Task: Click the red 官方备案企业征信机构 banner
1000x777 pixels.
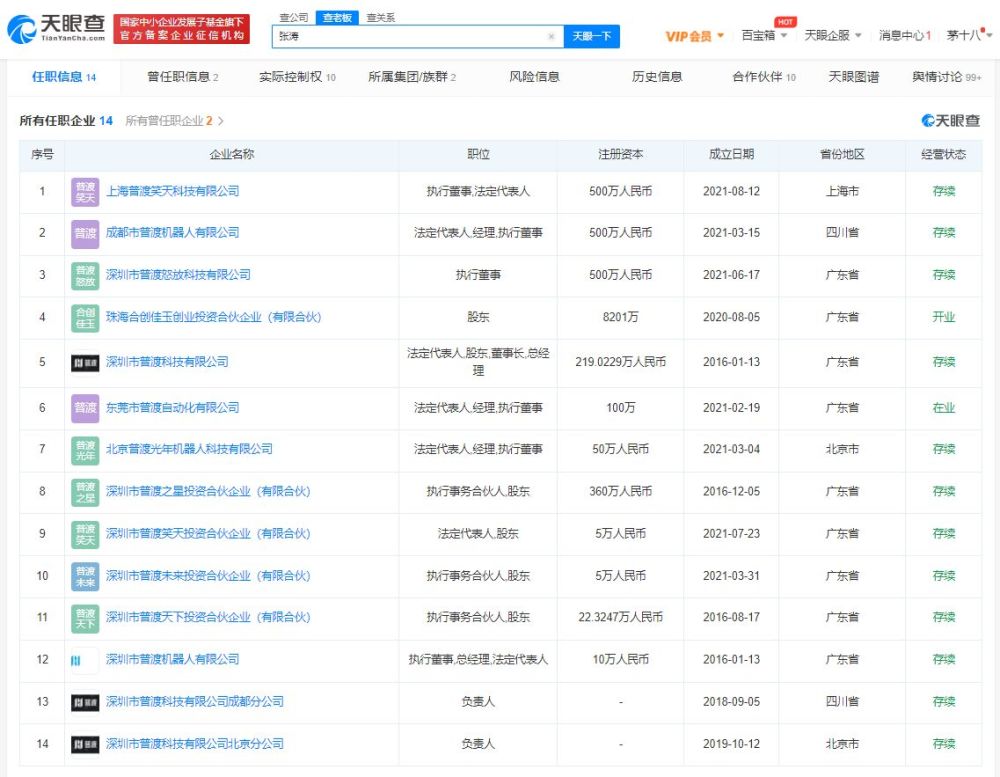Action: point(182,29)
